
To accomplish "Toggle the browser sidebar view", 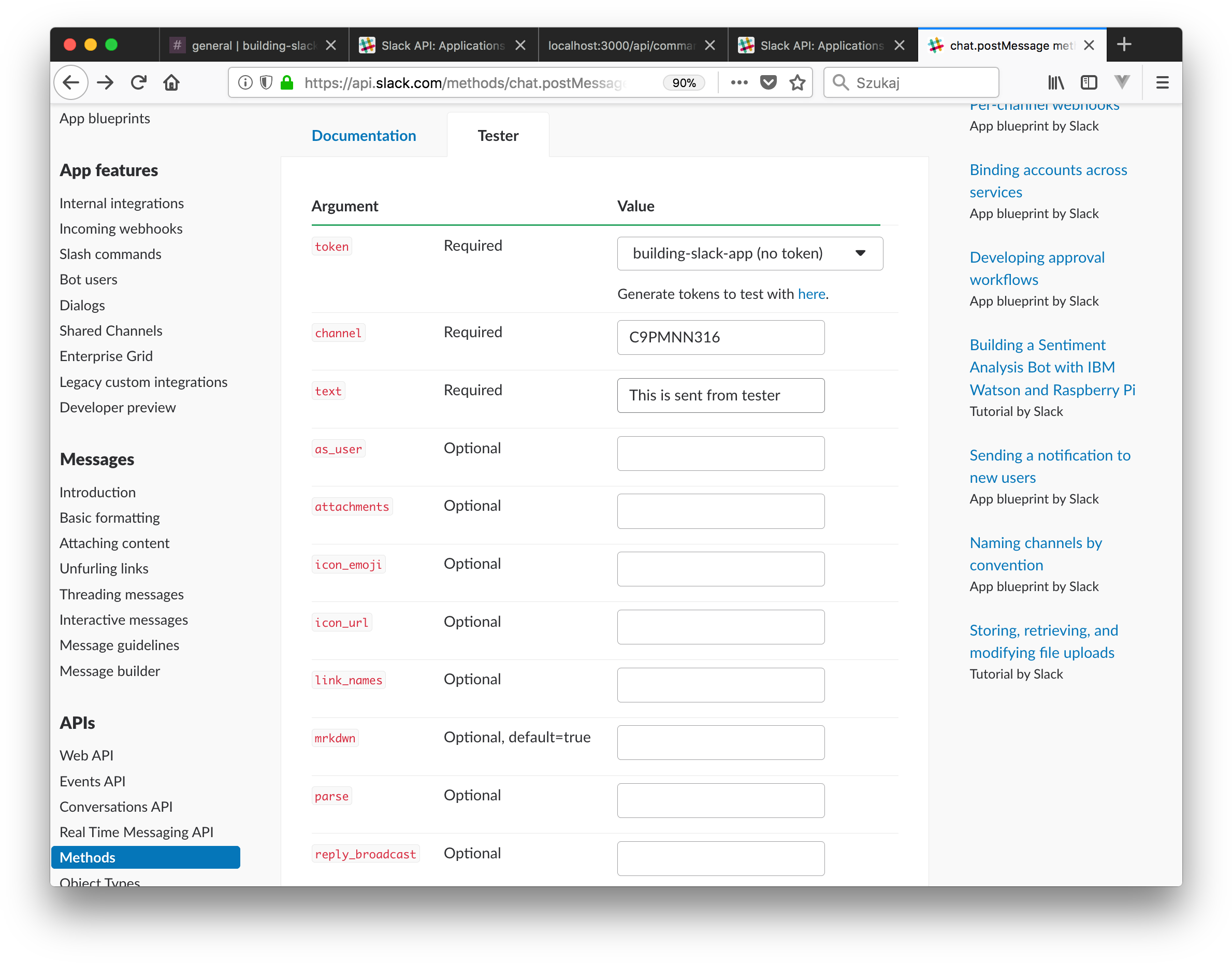I will (x=1089, y=82).
